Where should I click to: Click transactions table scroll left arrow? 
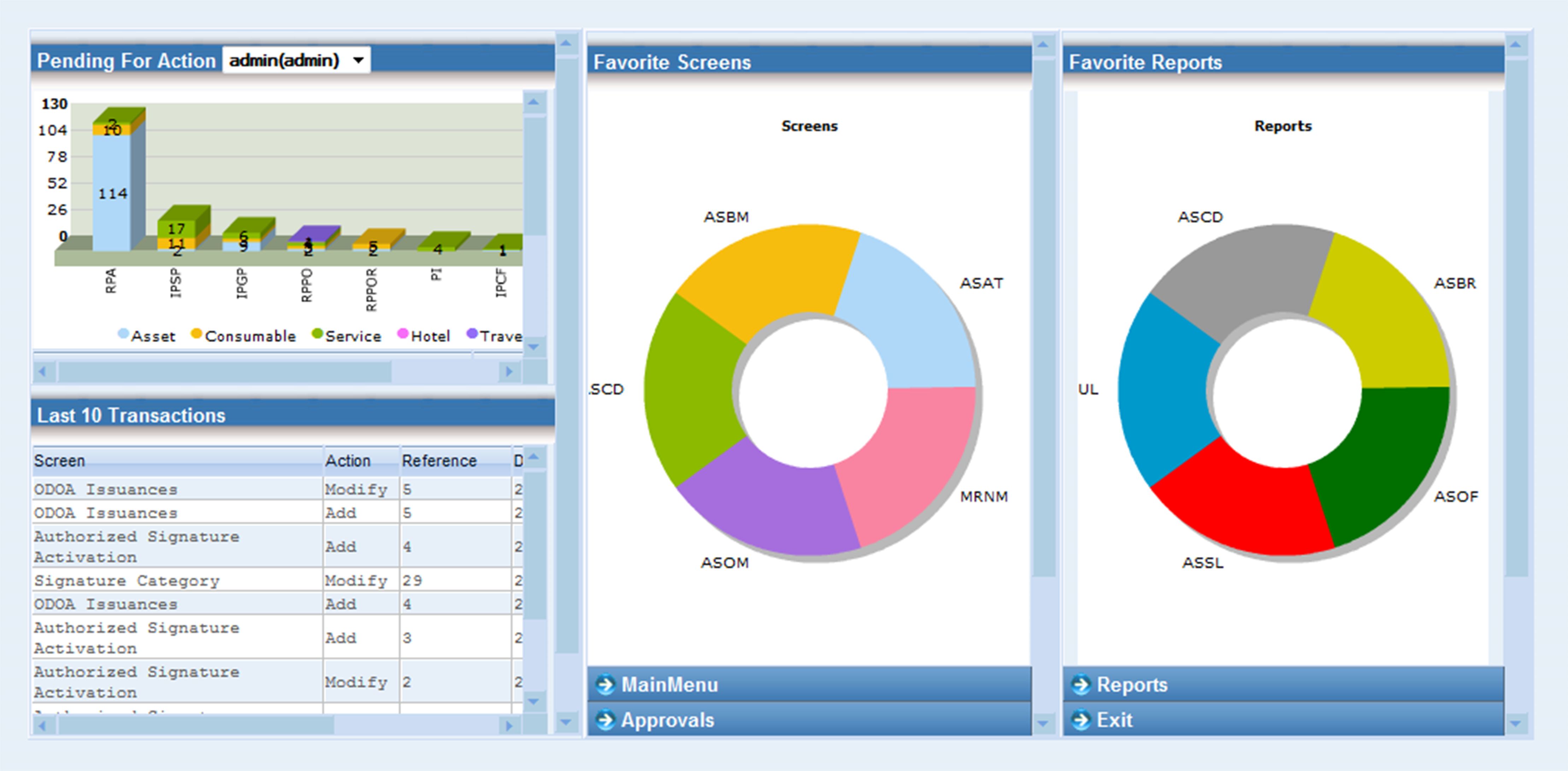pyautogui.click(x=43, y=725)
